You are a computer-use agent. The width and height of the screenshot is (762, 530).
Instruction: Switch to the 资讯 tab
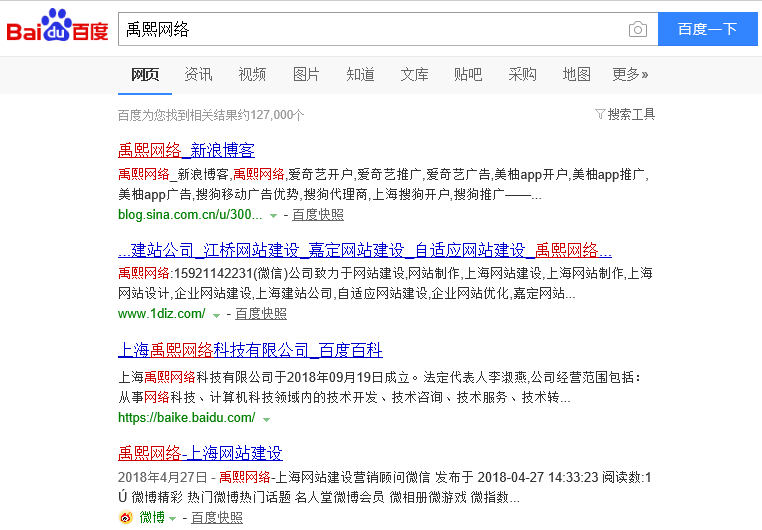[198, 74]
